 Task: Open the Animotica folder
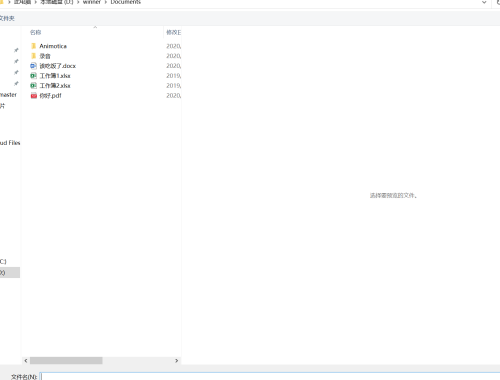pos(53,46)
